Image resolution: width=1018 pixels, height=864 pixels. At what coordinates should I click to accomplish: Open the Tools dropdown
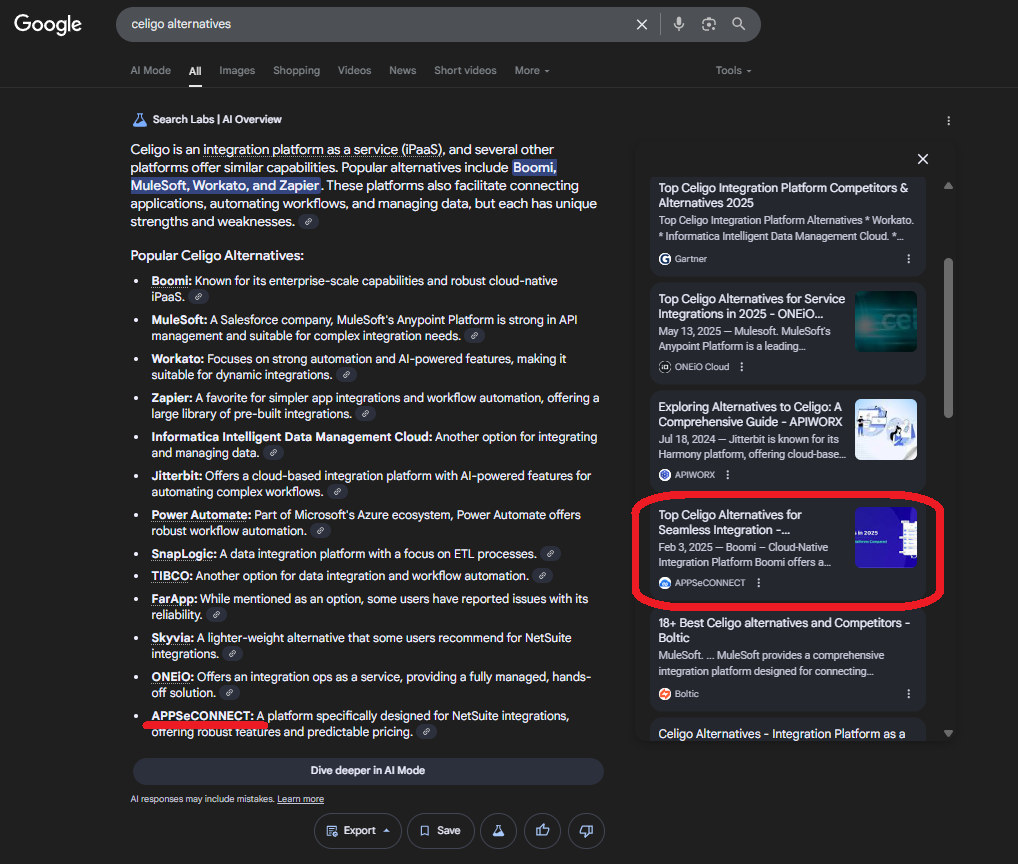(733, 71)
